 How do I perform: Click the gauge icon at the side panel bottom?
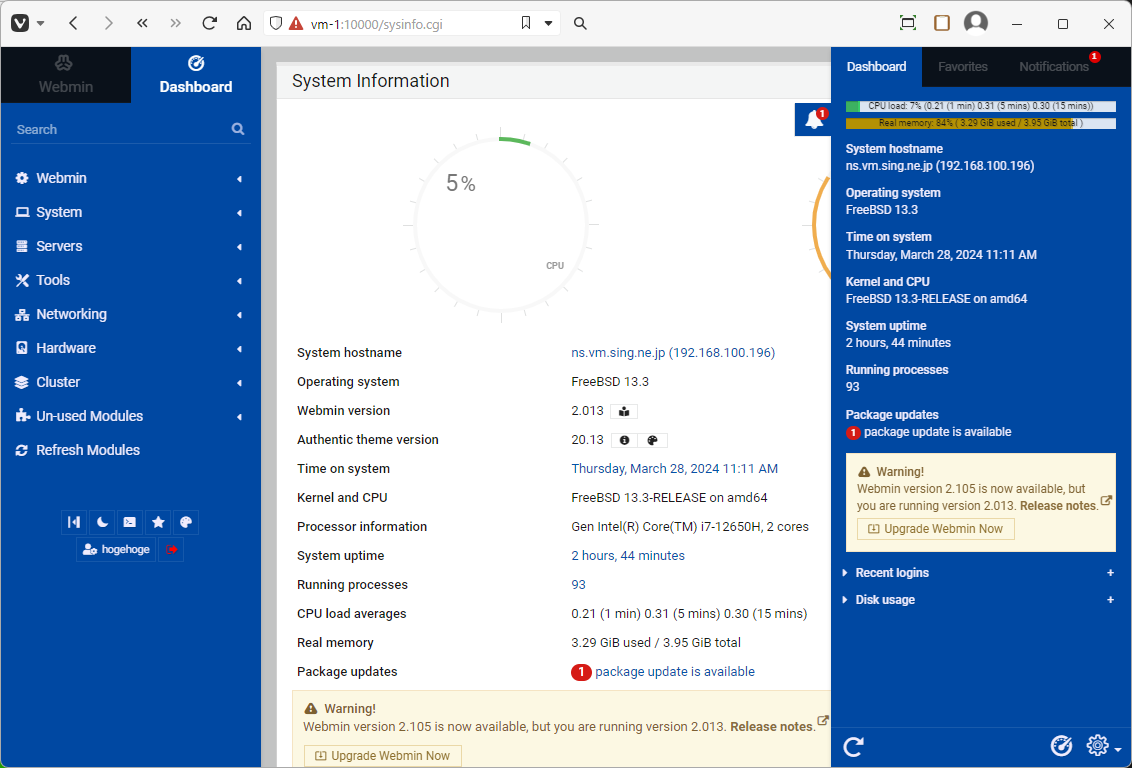tap(1061, 746)
